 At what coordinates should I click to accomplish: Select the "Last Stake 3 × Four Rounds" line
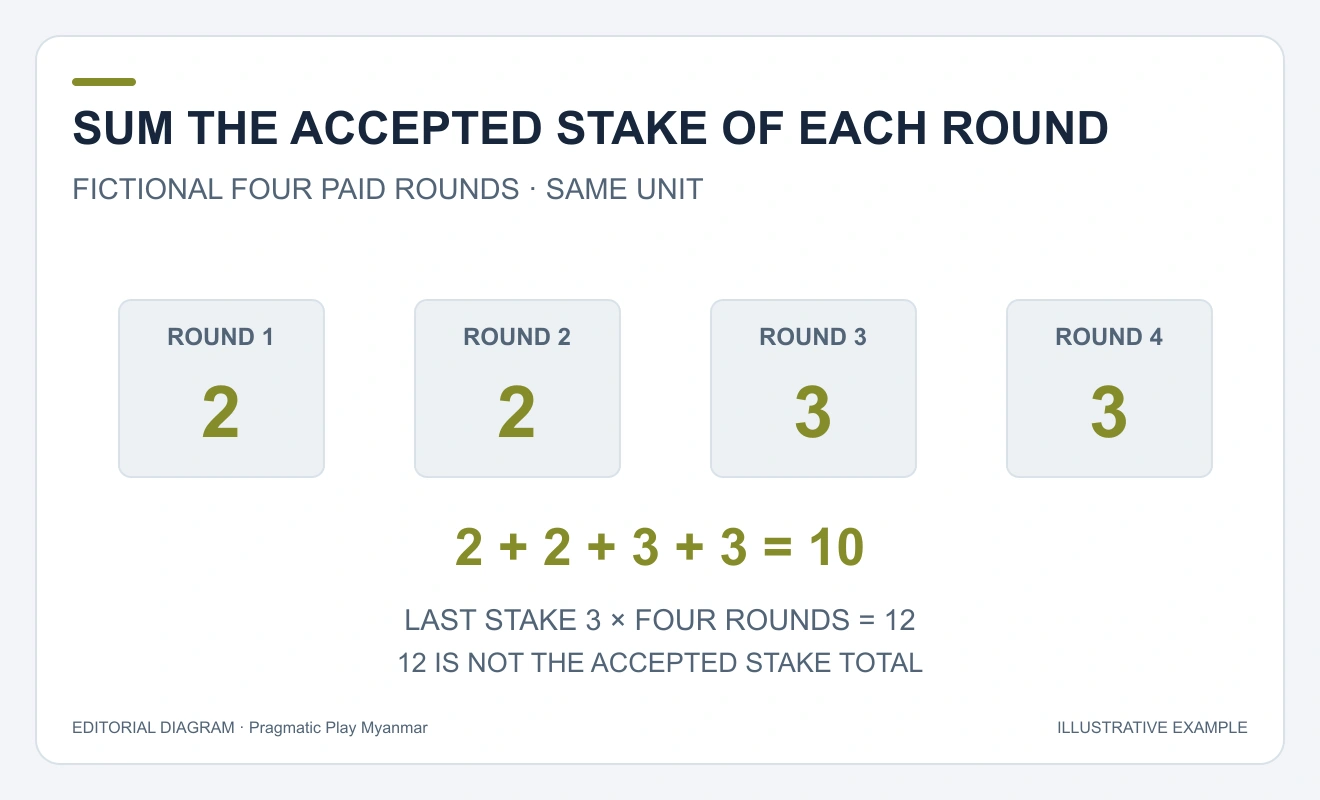pos(627,620)
